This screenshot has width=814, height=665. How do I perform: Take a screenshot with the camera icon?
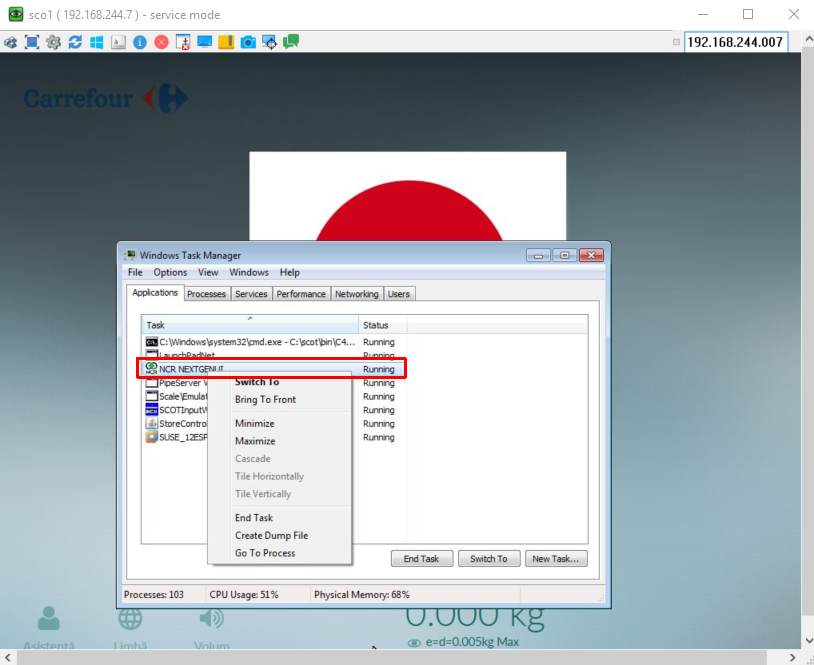pyautogui.click(x=248, y=42)
